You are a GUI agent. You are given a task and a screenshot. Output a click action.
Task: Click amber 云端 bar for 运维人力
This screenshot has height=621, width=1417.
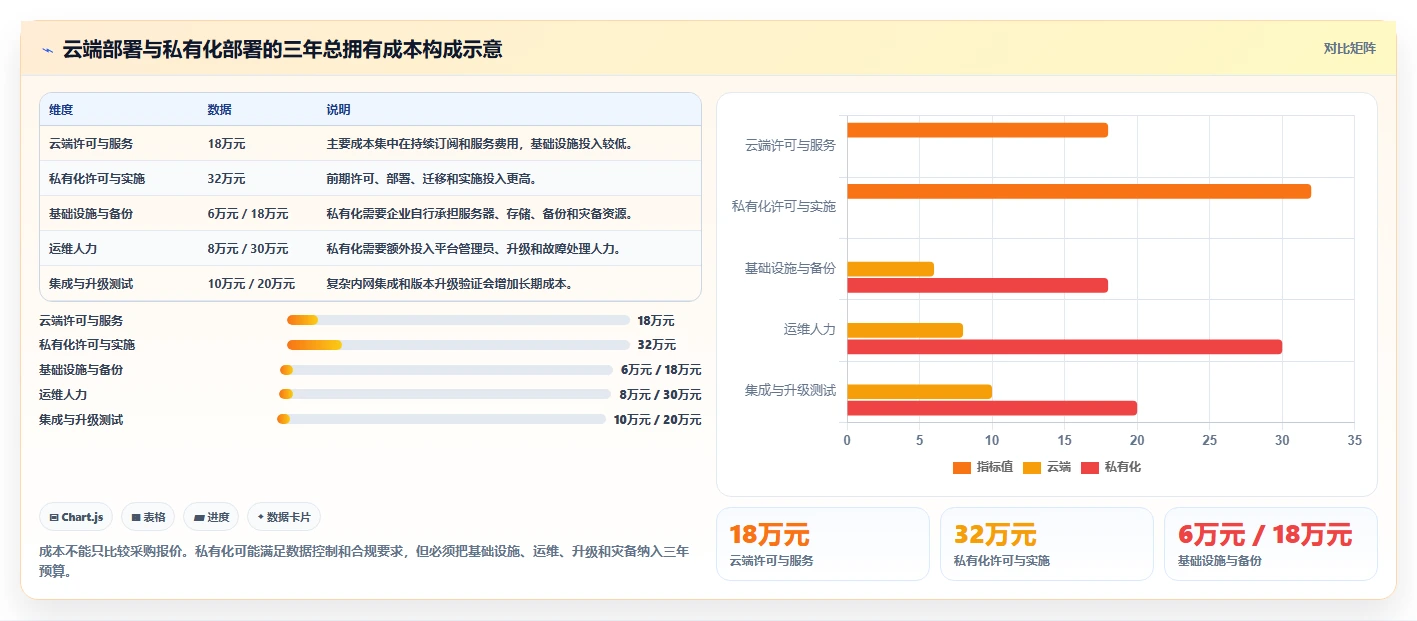(905, 330)
